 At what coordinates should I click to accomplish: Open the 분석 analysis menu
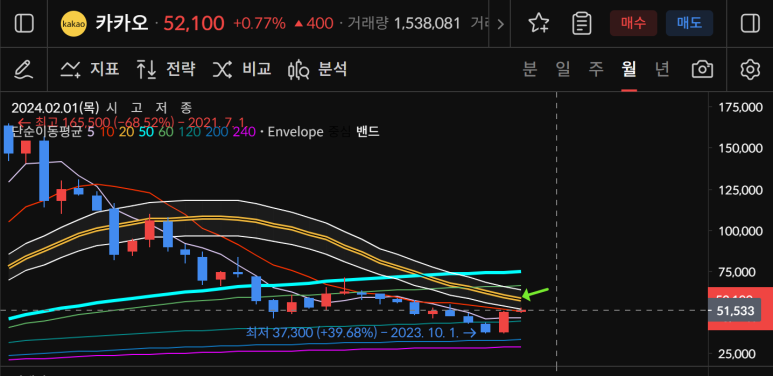318,69
